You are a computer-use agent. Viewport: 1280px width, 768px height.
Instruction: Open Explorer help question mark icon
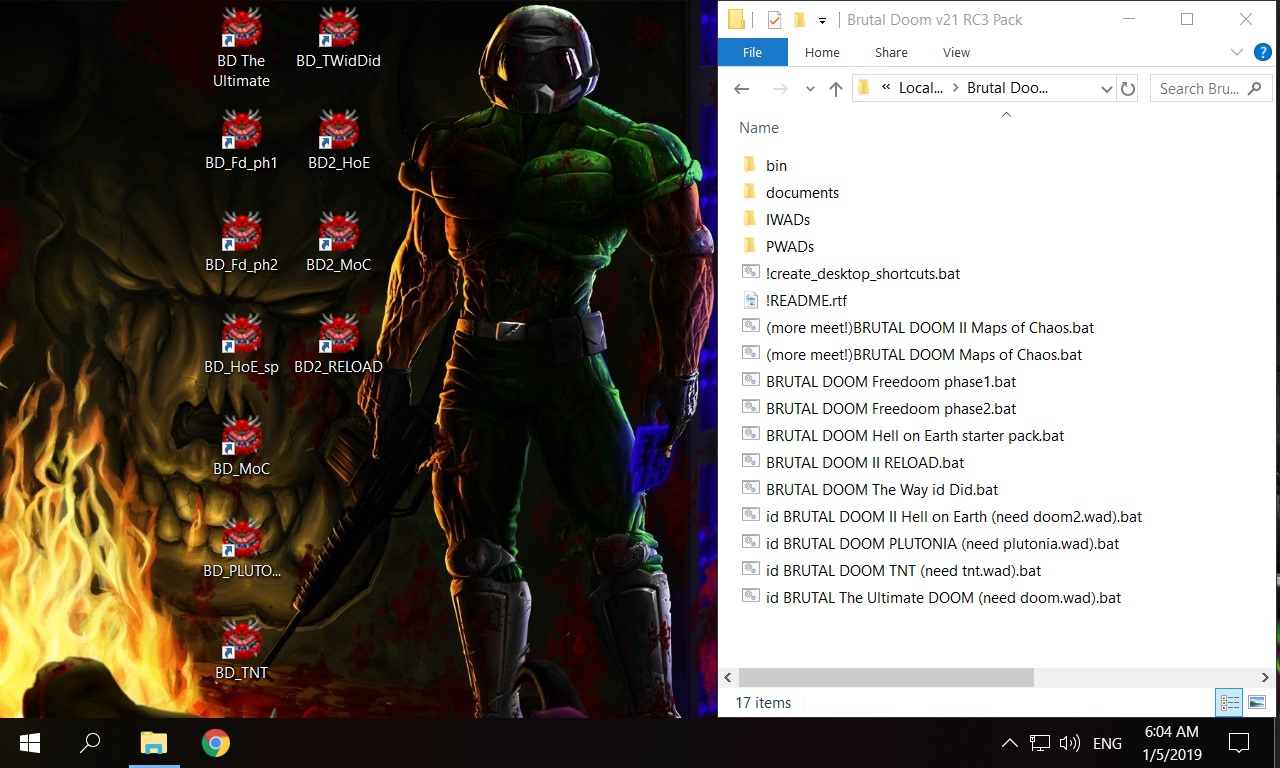pos(1263,52)
